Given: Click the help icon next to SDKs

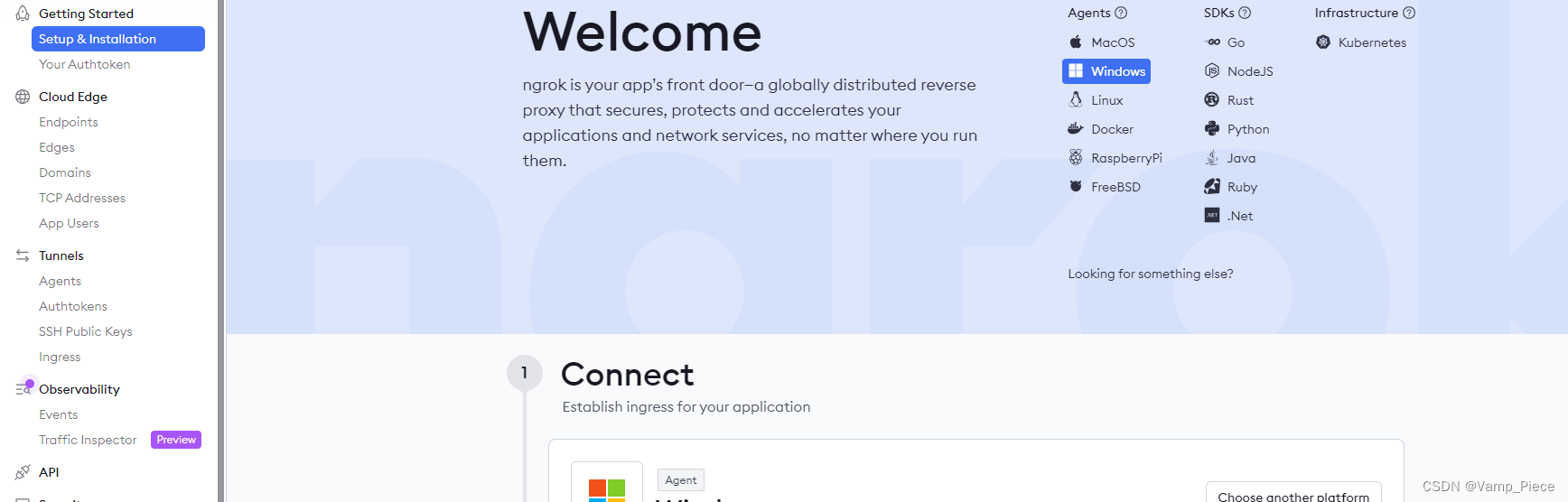Looking at the screenshot, I should coord(1245,13).
